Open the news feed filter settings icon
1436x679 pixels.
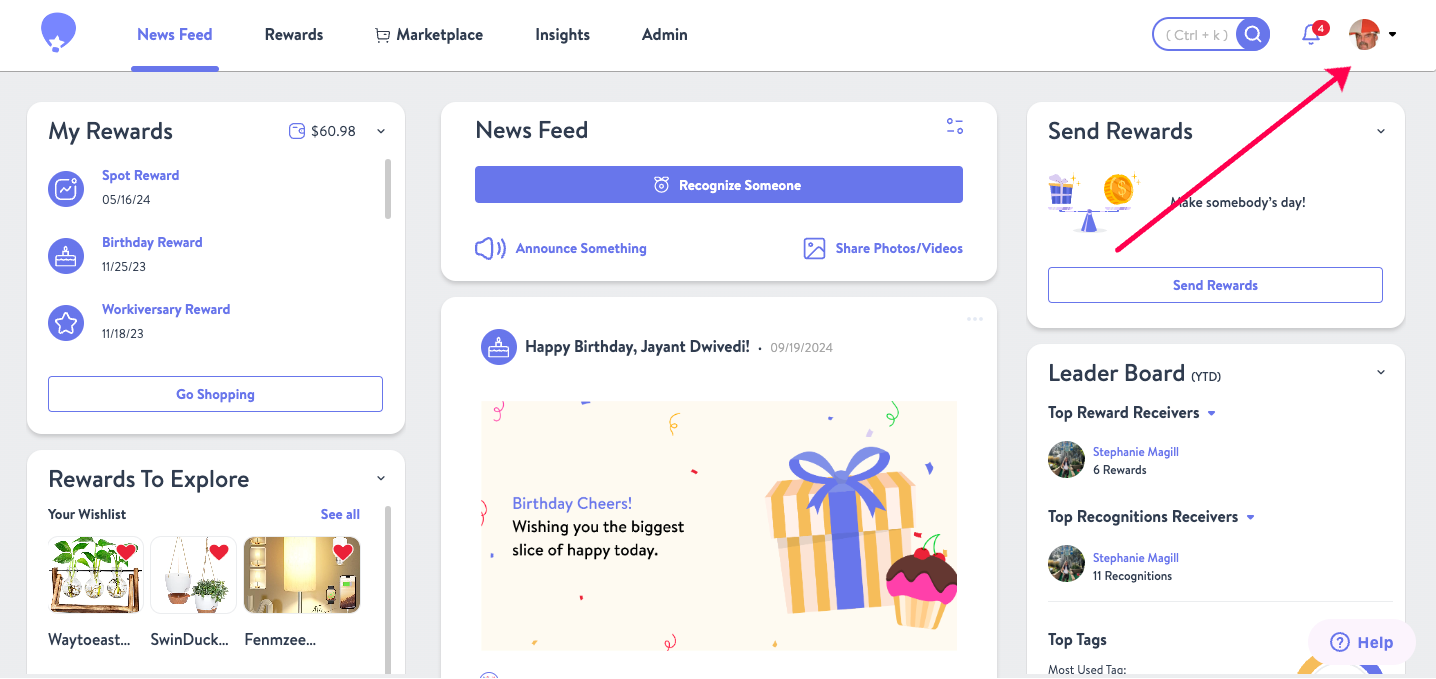pyautogui.click(x=955, y=126)
